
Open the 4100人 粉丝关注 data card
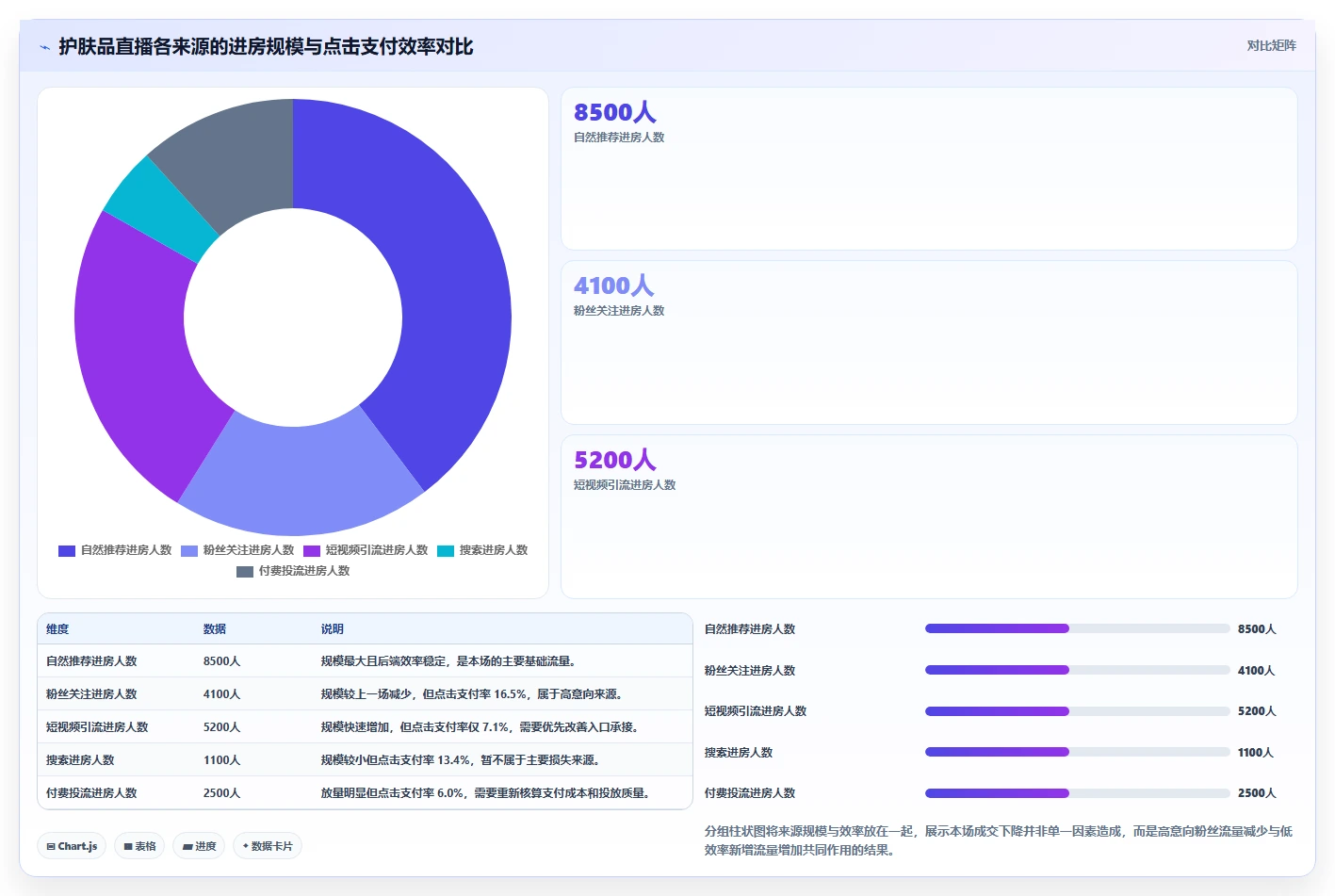coord(929,343)
